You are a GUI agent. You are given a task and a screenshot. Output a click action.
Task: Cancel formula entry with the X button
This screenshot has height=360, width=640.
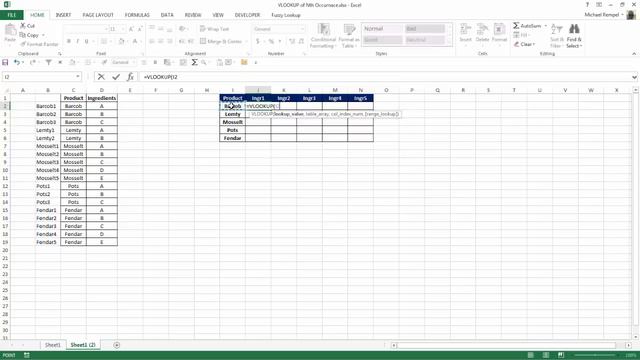tap(101, 77)
